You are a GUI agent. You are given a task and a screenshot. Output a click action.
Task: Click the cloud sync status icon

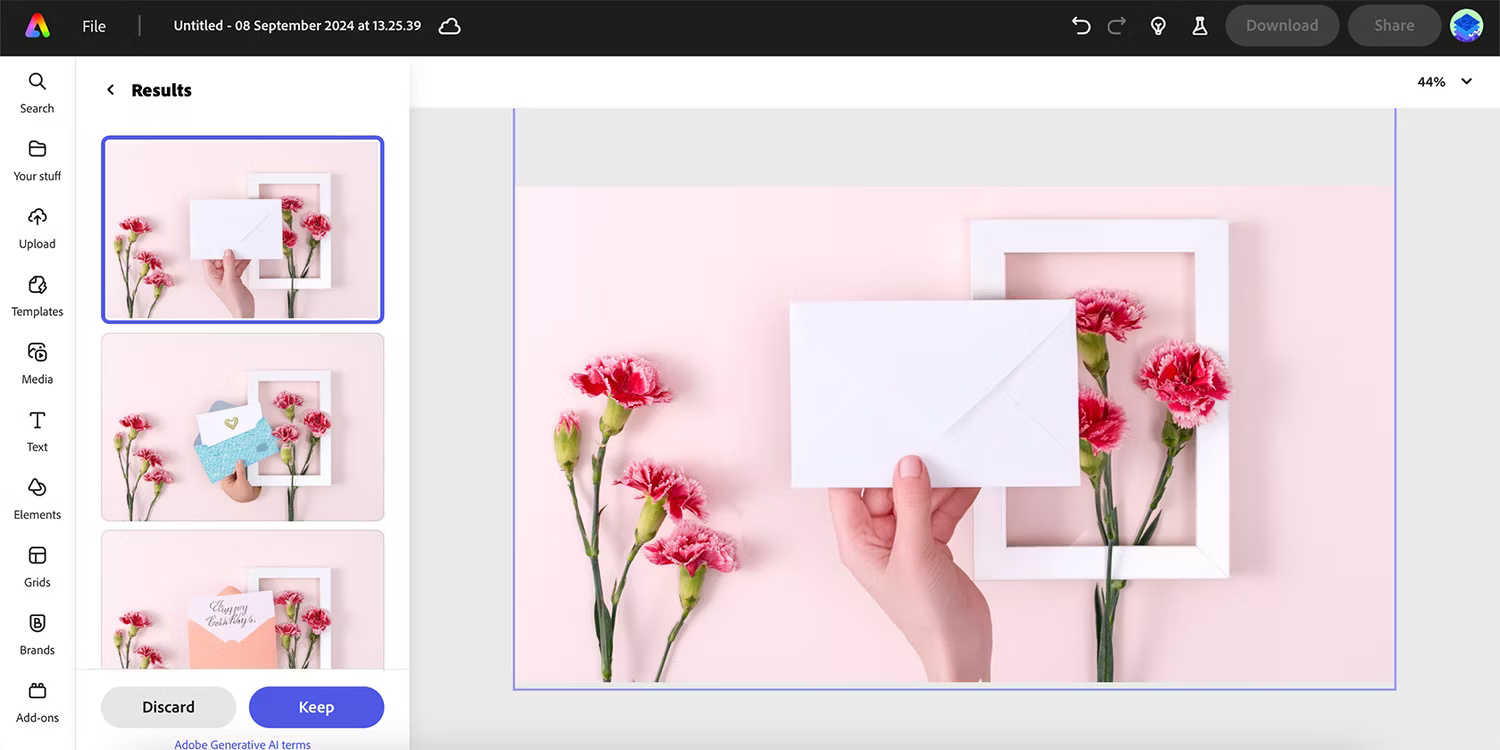click(449, 26)
